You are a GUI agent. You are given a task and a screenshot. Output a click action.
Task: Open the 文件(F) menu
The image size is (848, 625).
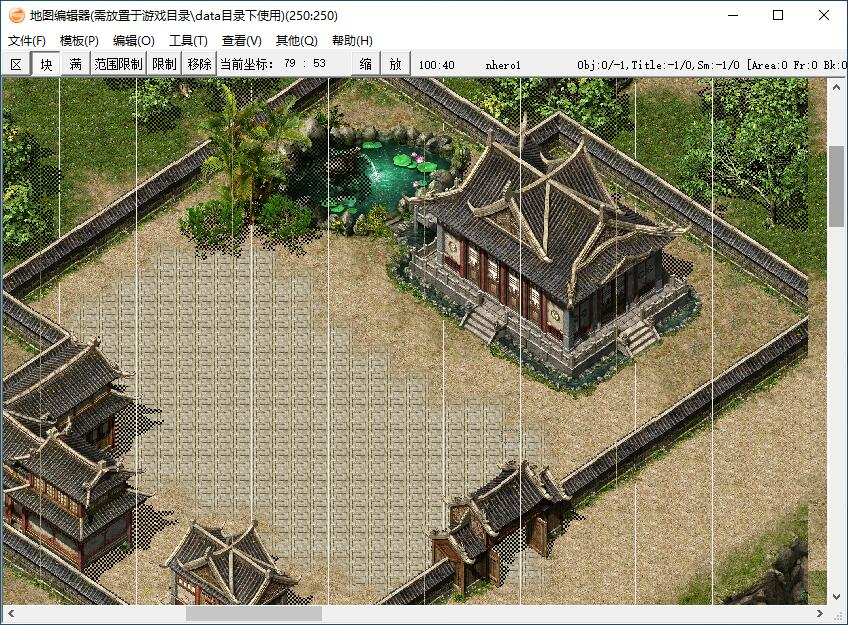coord(27,41)
